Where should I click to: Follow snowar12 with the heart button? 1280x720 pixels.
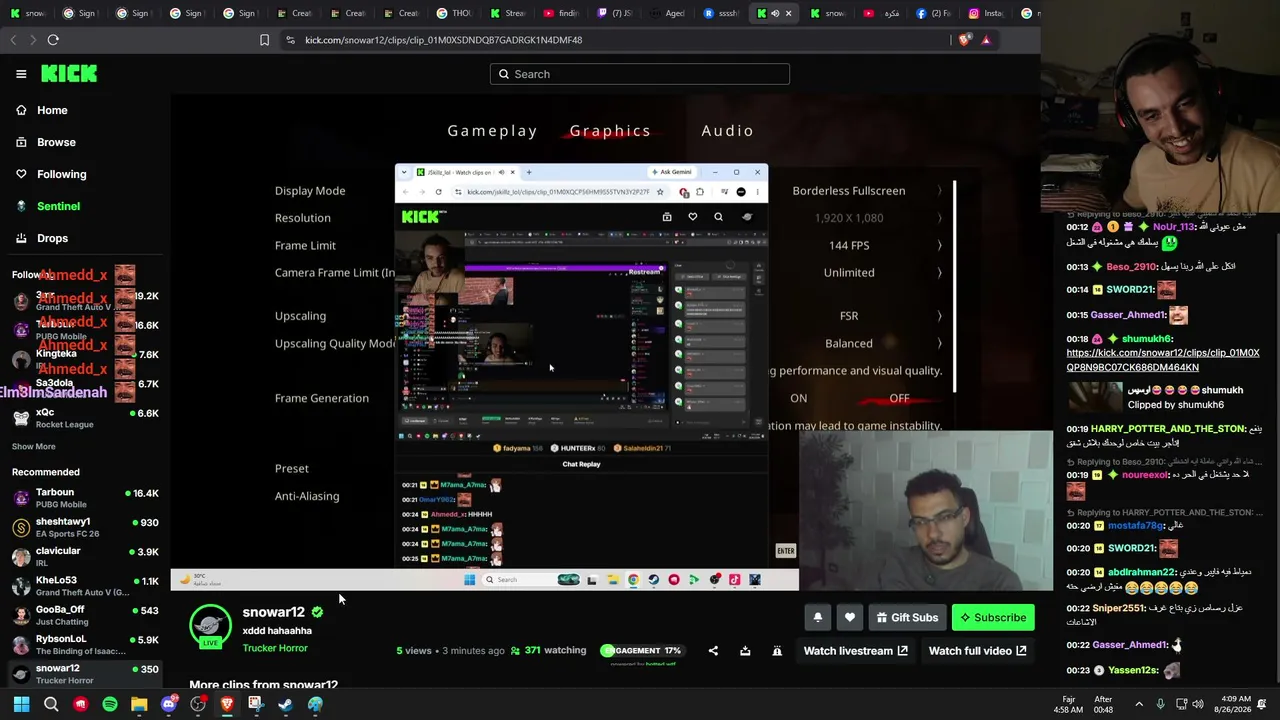pyautogui.click(x=850, y=618)
